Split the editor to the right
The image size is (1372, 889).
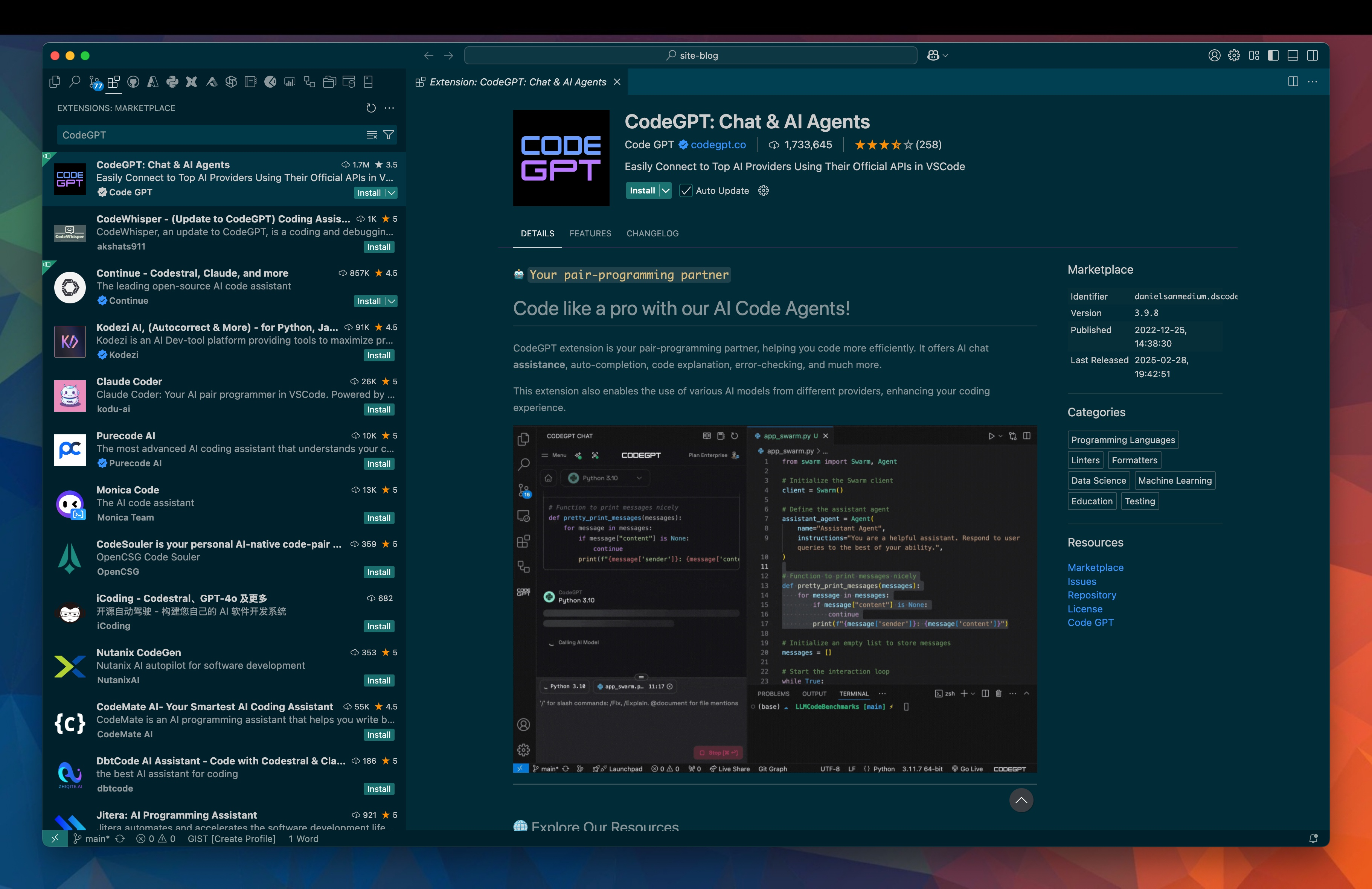[x=1293, y=82]
